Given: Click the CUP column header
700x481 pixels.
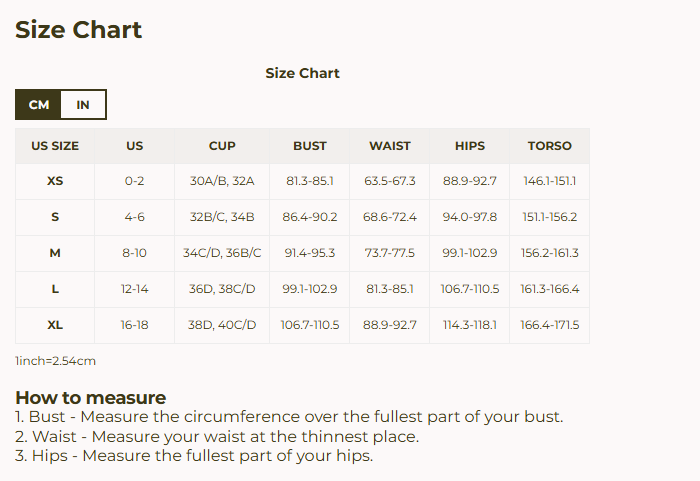Looking at the screenshot, I should coord(222,146).
